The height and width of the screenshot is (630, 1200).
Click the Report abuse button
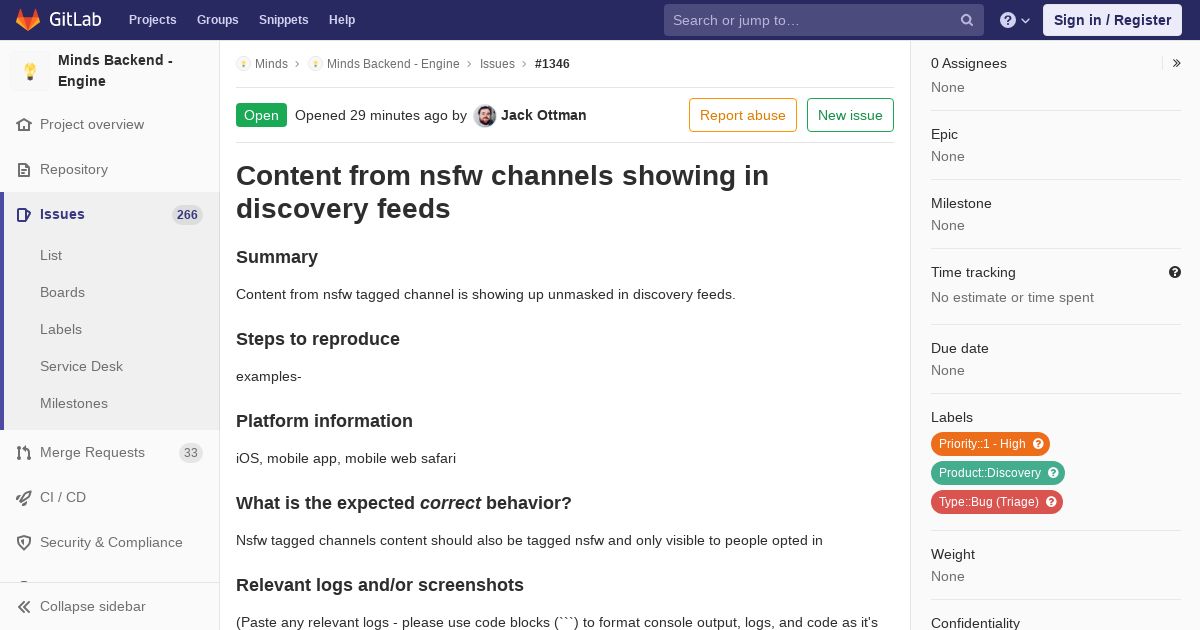[x=743, y=115]
